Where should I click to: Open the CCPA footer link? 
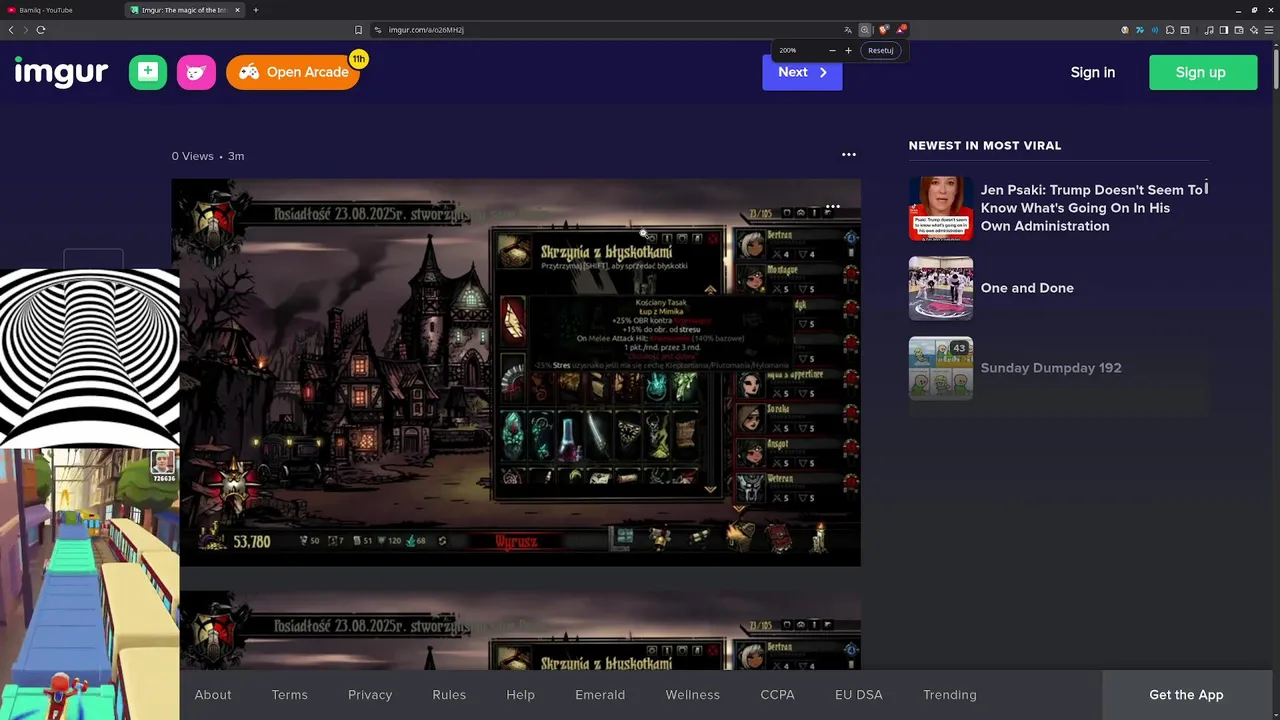(778, 695)
